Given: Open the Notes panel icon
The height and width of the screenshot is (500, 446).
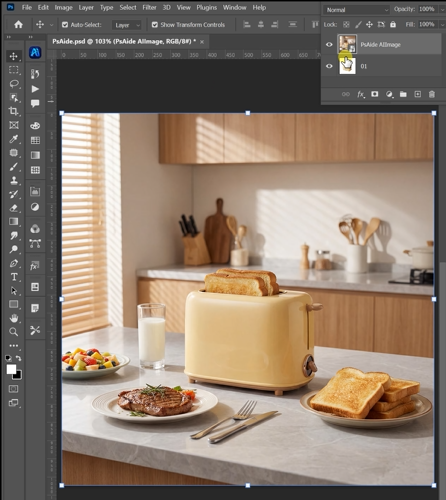Looking at the screenshot, I should [35, 308].
